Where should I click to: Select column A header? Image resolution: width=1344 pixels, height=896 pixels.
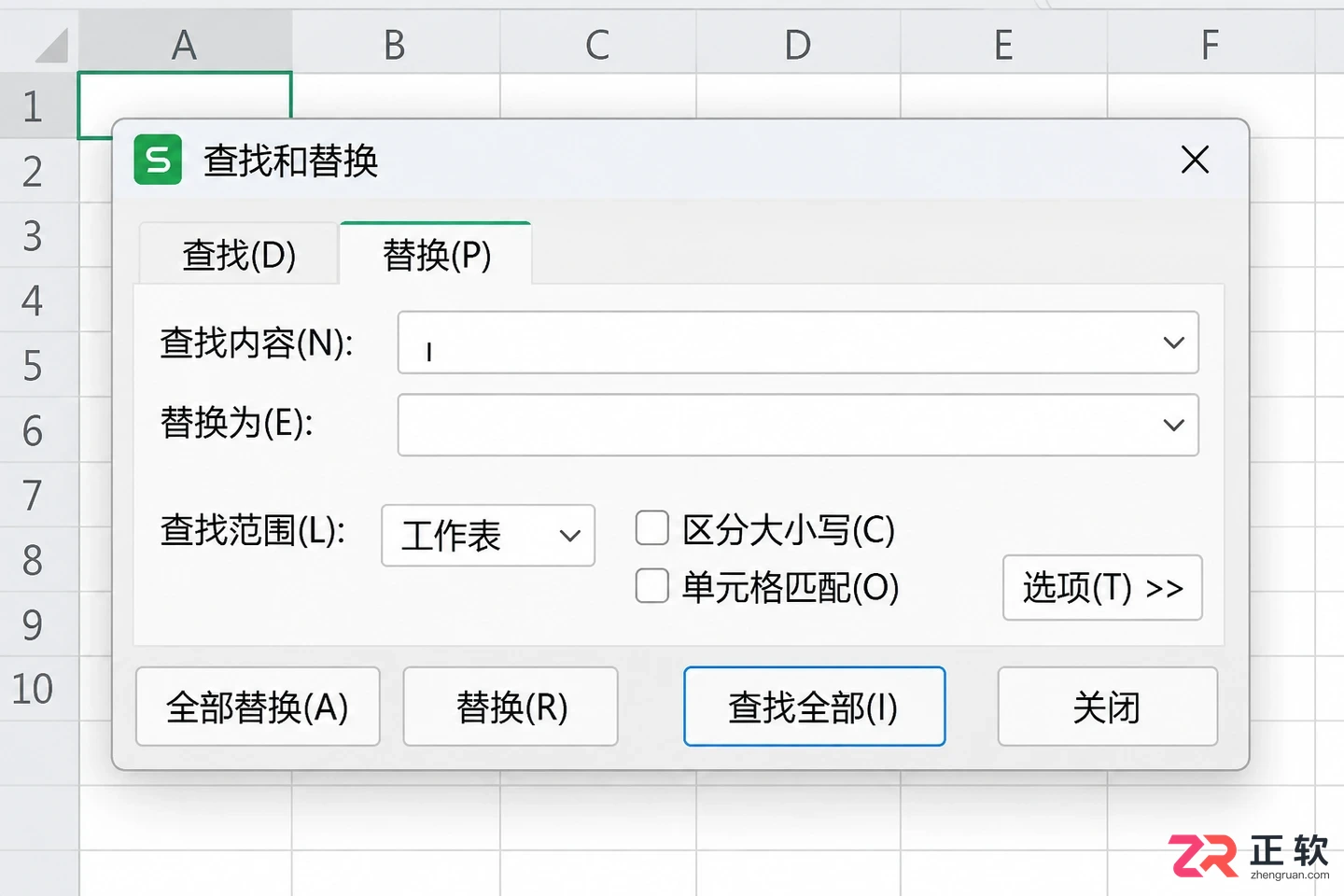point(185,44)
